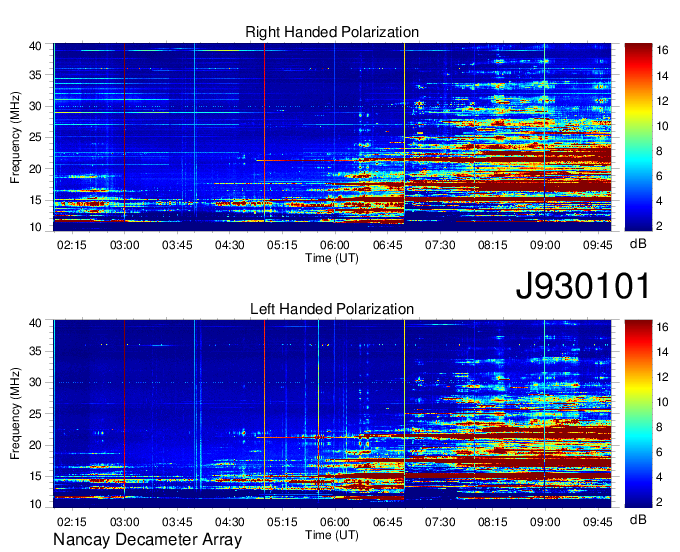The width and height of the screenshot is (680, 552).
Task: Click the "dB" label under the lower color bar
Action: 638,519
